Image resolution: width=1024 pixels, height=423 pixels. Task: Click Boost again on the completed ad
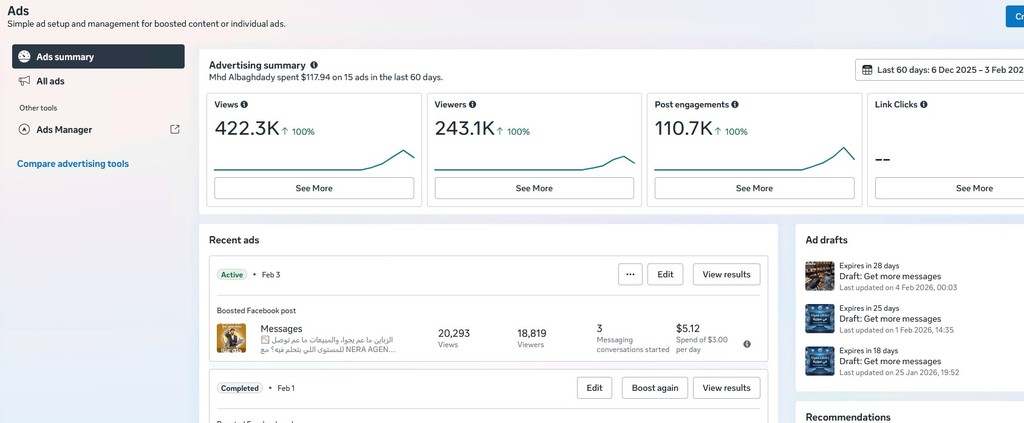pos(654,388)
